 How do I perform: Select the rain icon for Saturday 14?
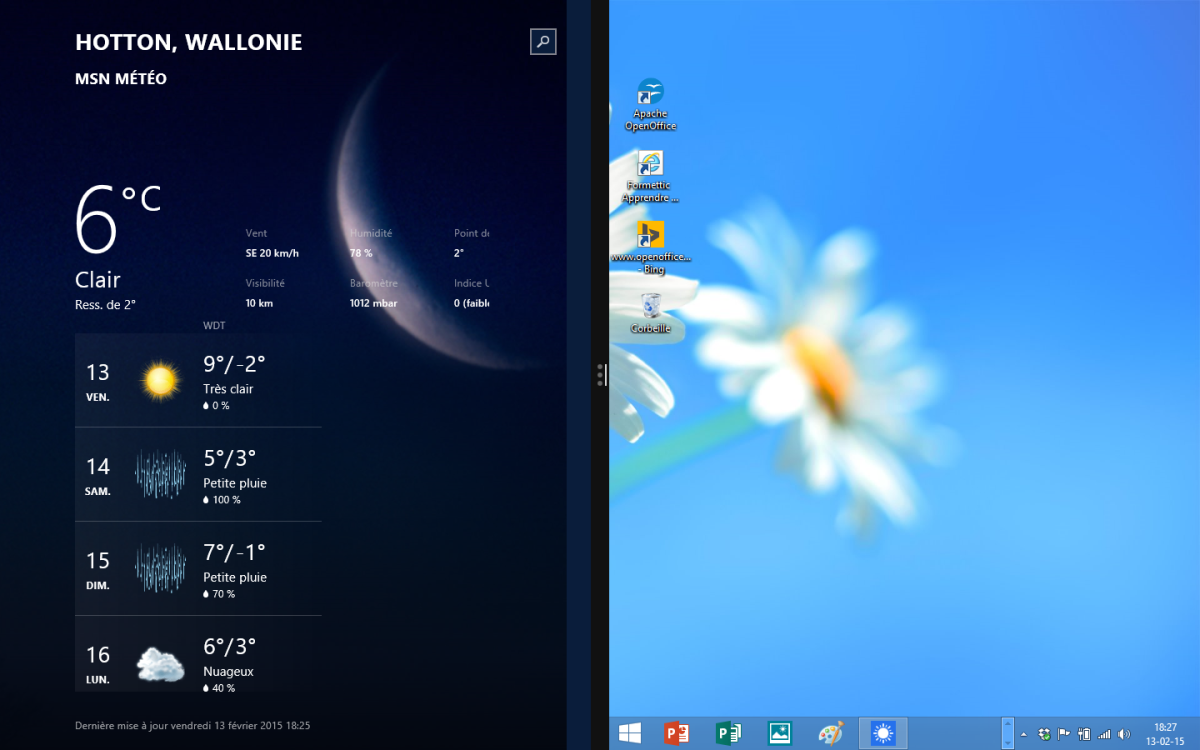[160, 474]
